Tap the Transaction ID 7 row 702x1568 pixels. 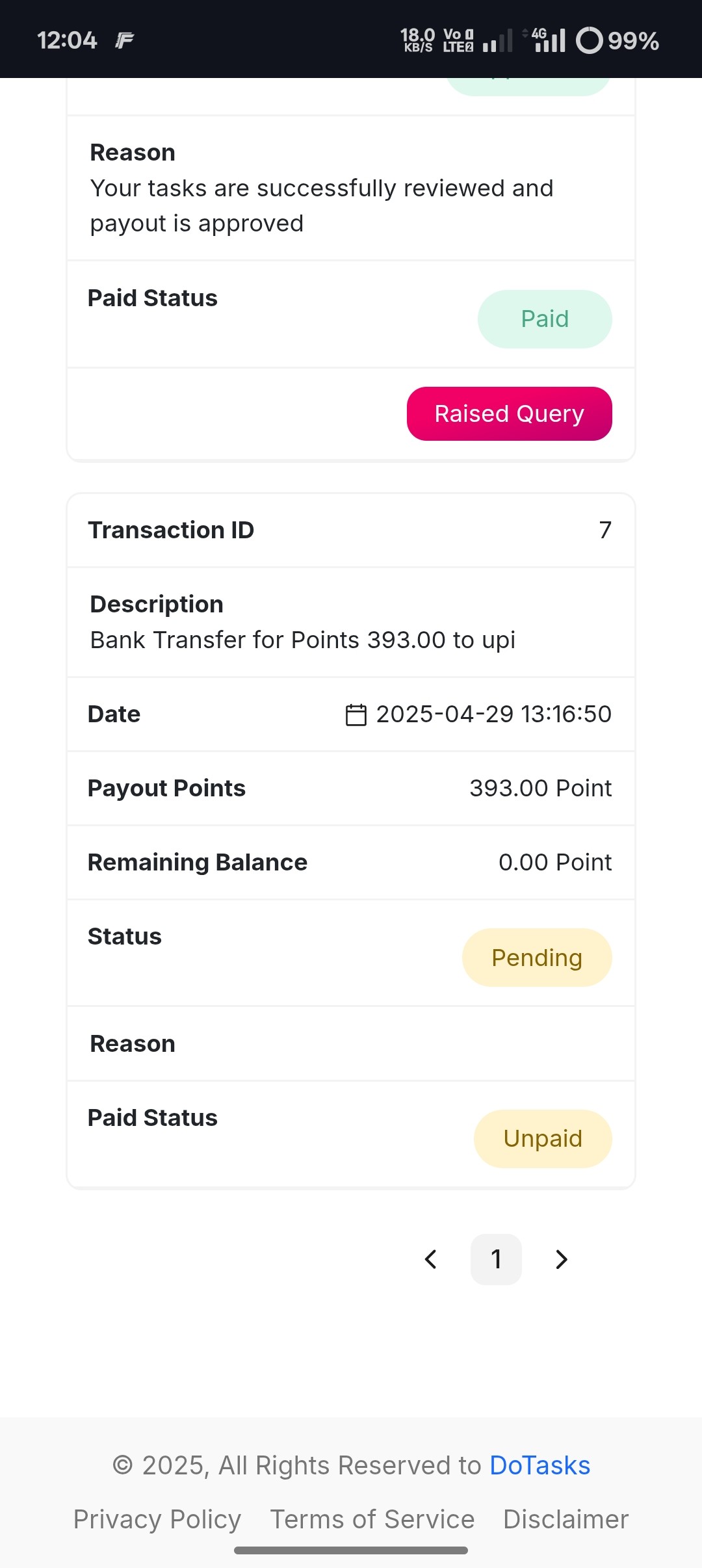351,530
